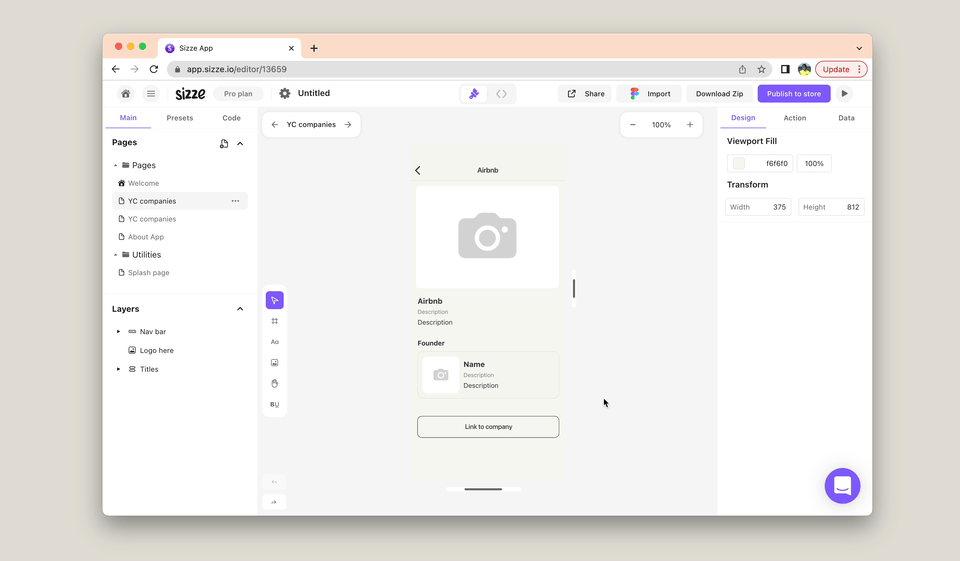Click the undo arrow
Image resolution: width=960 pixels, height=561 pixels.
(274, 482)
